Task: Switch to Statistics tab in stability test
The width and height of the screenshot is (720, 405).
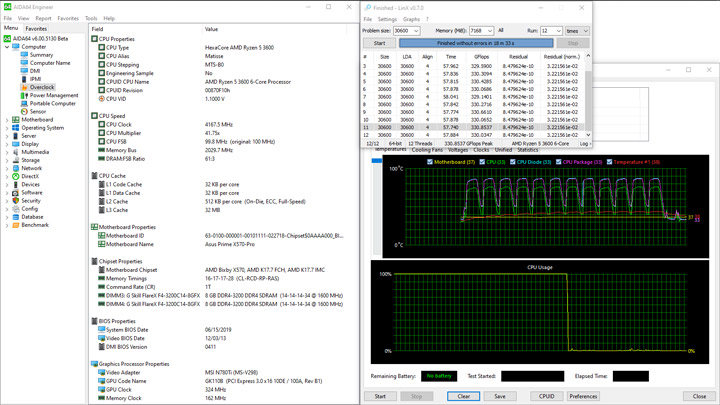Action: click(528, 150)
